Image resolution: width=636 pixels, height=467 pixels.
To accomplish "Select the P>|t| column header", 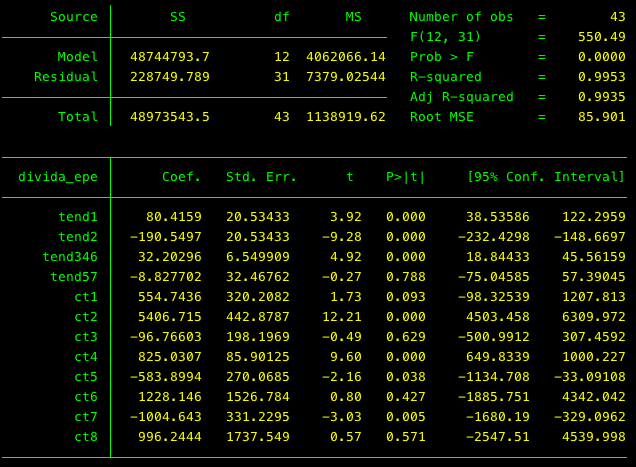I will point(405,177).
